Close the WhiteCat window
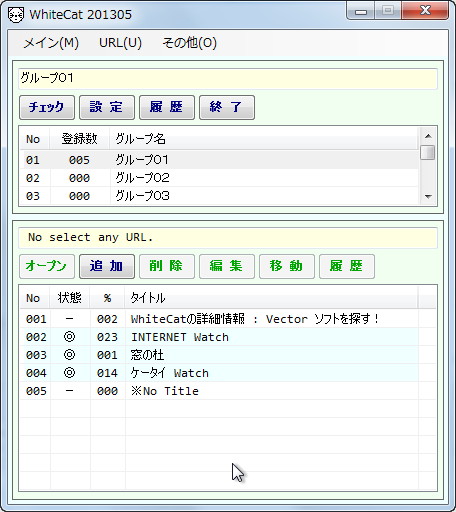This screenshot has width=456, height=512. click(x=425, y=11)
